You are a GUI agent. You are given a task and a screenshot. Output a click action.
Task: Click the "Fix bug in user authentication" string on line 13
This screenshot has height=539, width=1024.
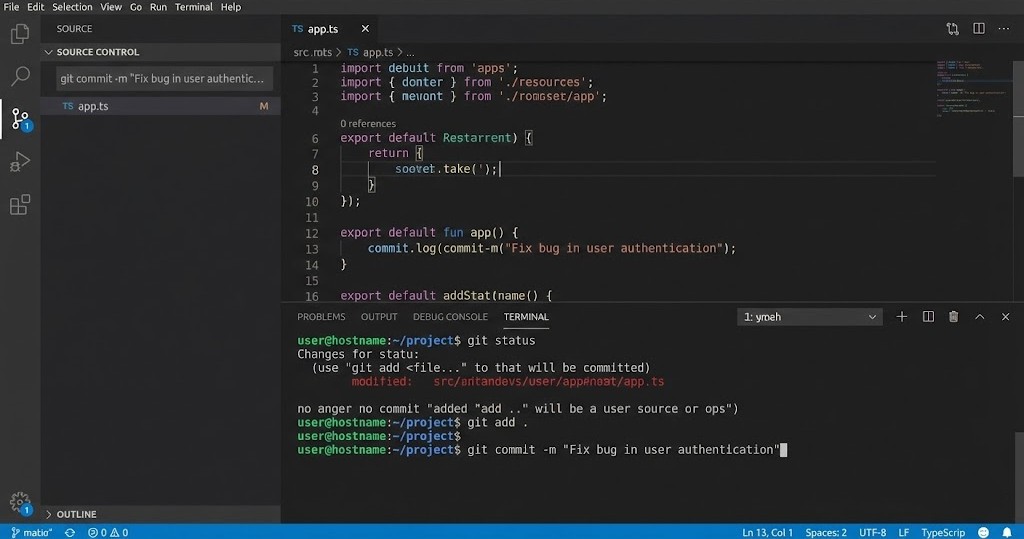click(x=614, y=248)
